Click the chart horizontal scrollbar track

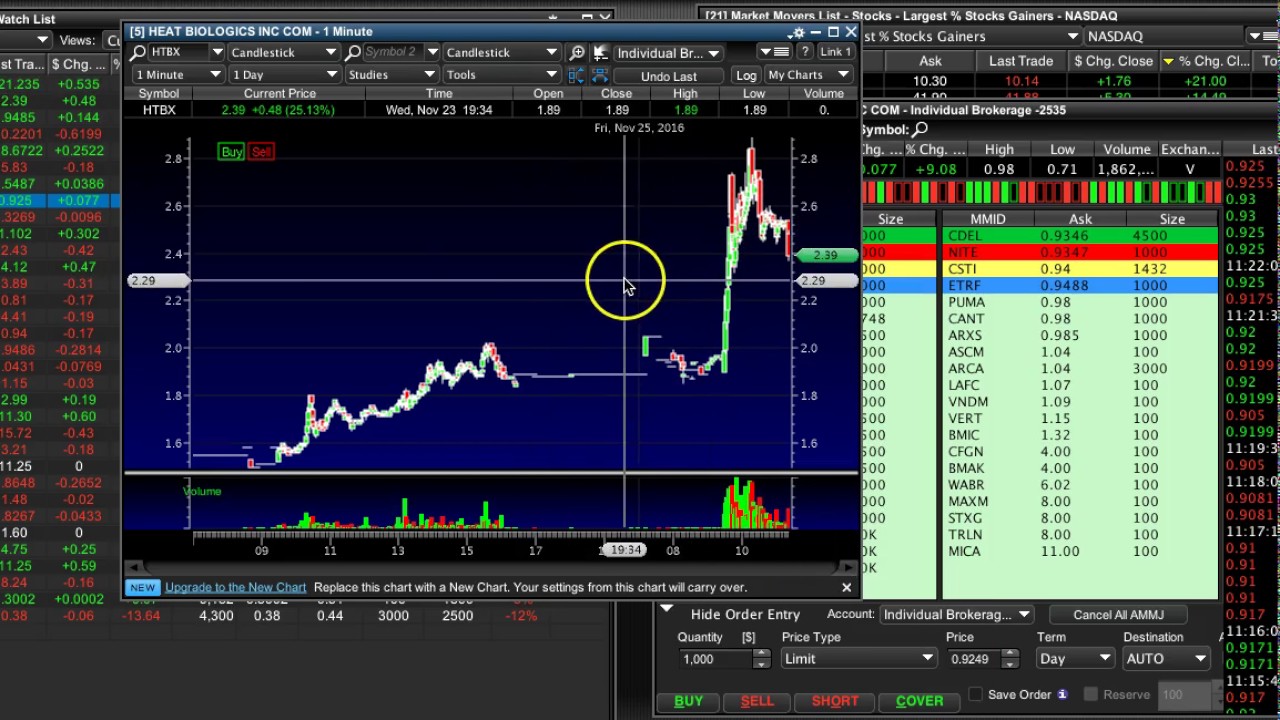coord(490,567)
